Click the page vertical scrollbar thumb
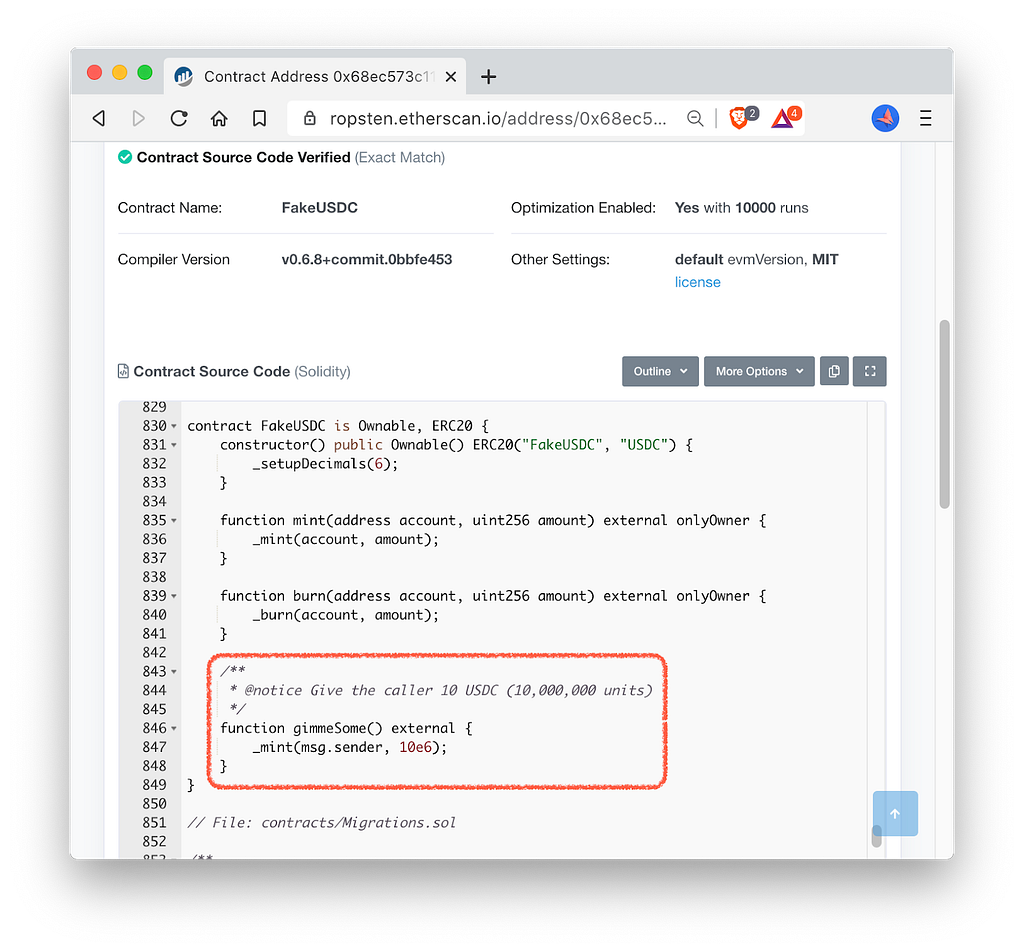The width and height of the screenshot is (1024, 952). pyautogui.click(x=944, y=414)
